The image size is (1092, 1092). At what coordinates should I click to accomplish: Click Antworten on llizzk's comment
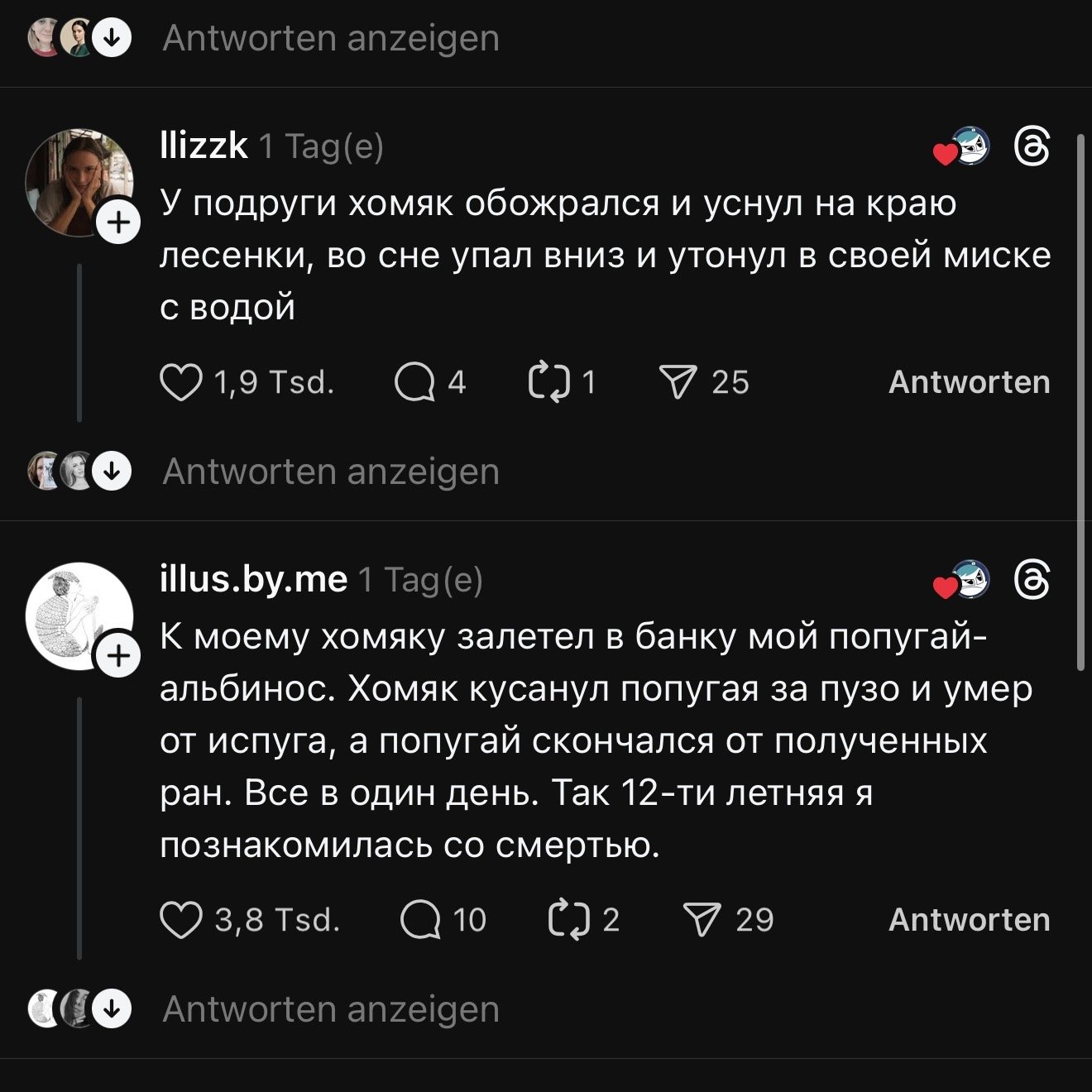tap(969, 383)
